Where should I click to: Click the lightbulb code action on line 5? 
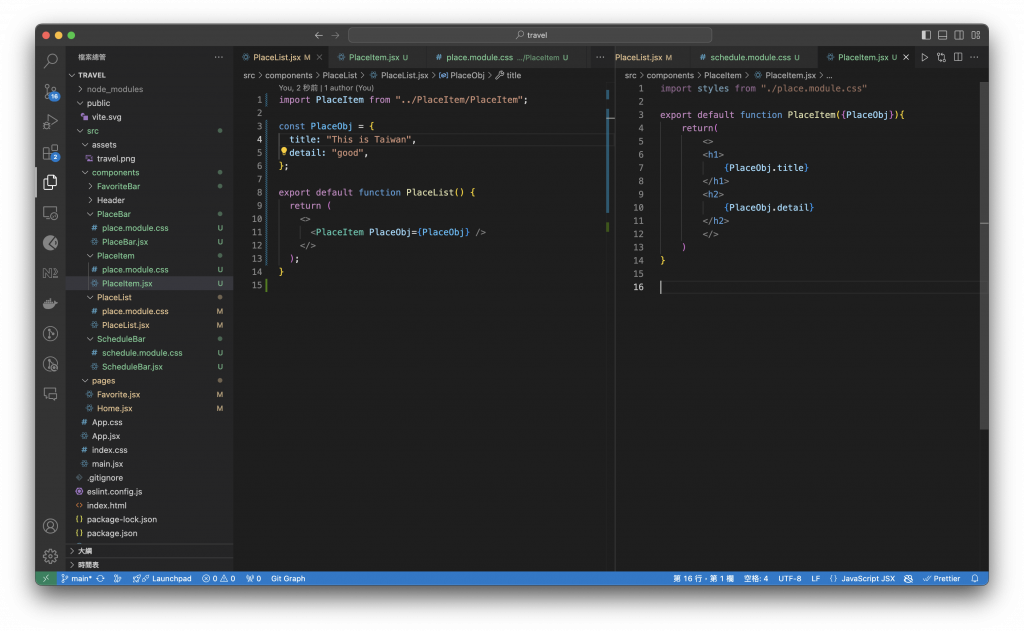[x=284, y=151]
